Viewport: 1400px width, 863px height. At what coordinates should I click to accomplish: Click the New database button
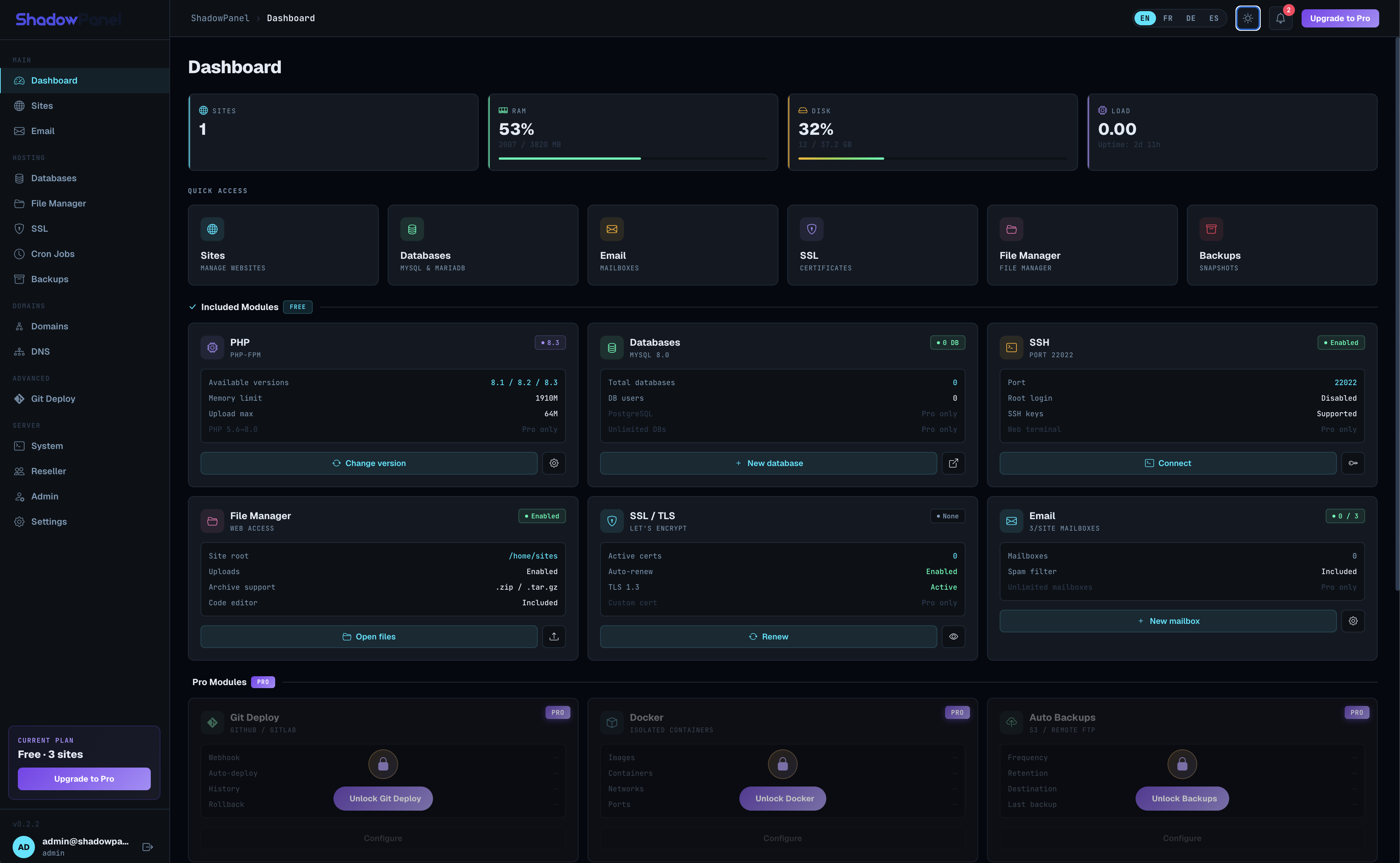click(768, 463)
